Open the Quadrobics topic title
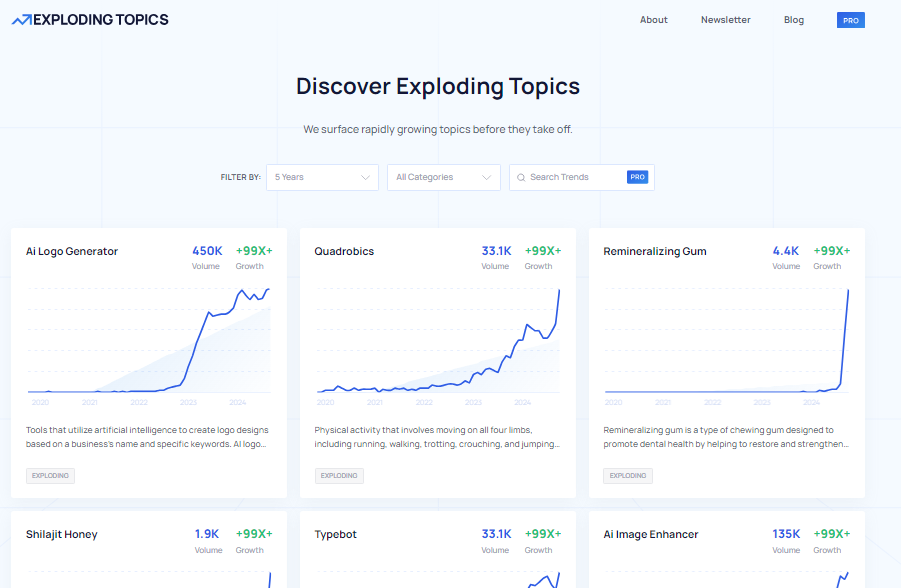The width and height of the screenshot is (901, 588). 344,251
